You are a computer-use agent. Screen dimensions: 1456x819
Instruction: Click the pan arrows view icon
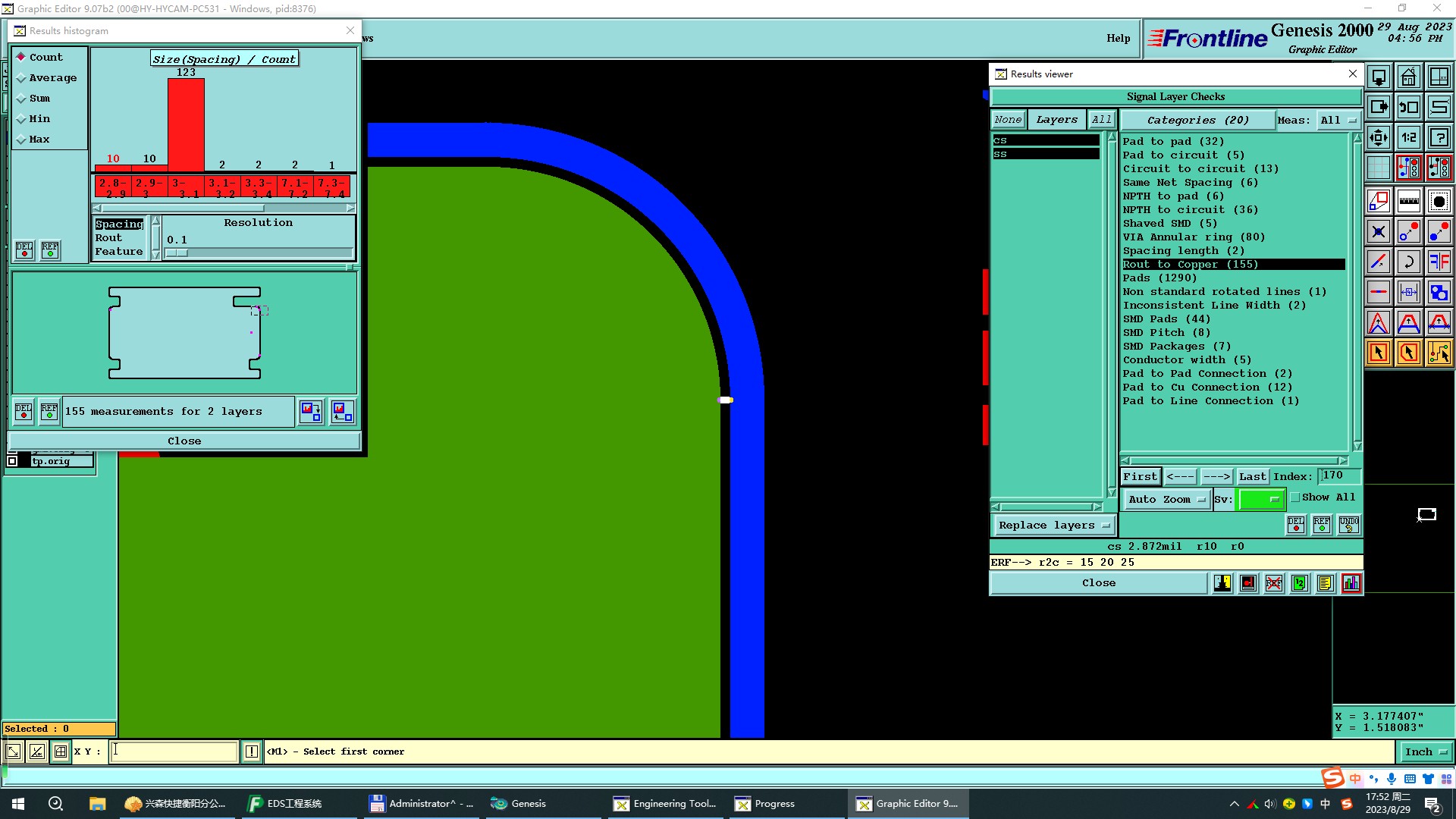pos(1378,138)
